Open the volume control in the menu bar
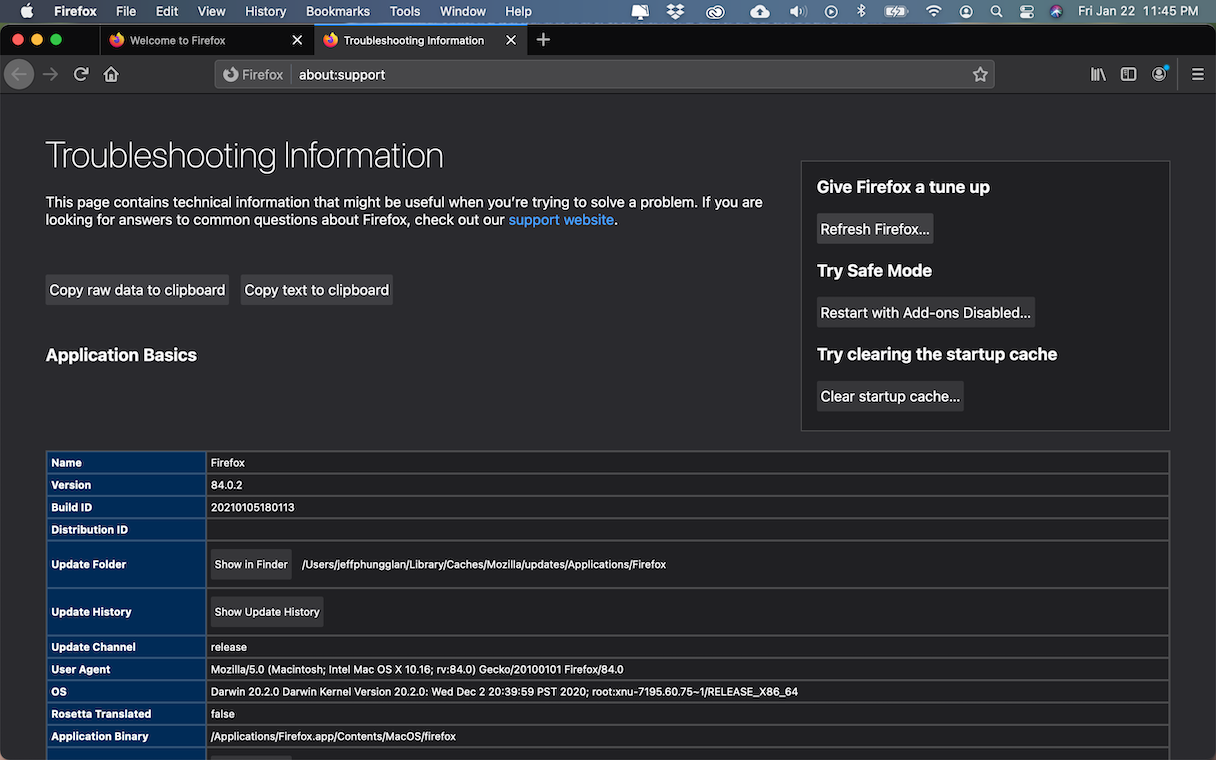 point(797,11)
